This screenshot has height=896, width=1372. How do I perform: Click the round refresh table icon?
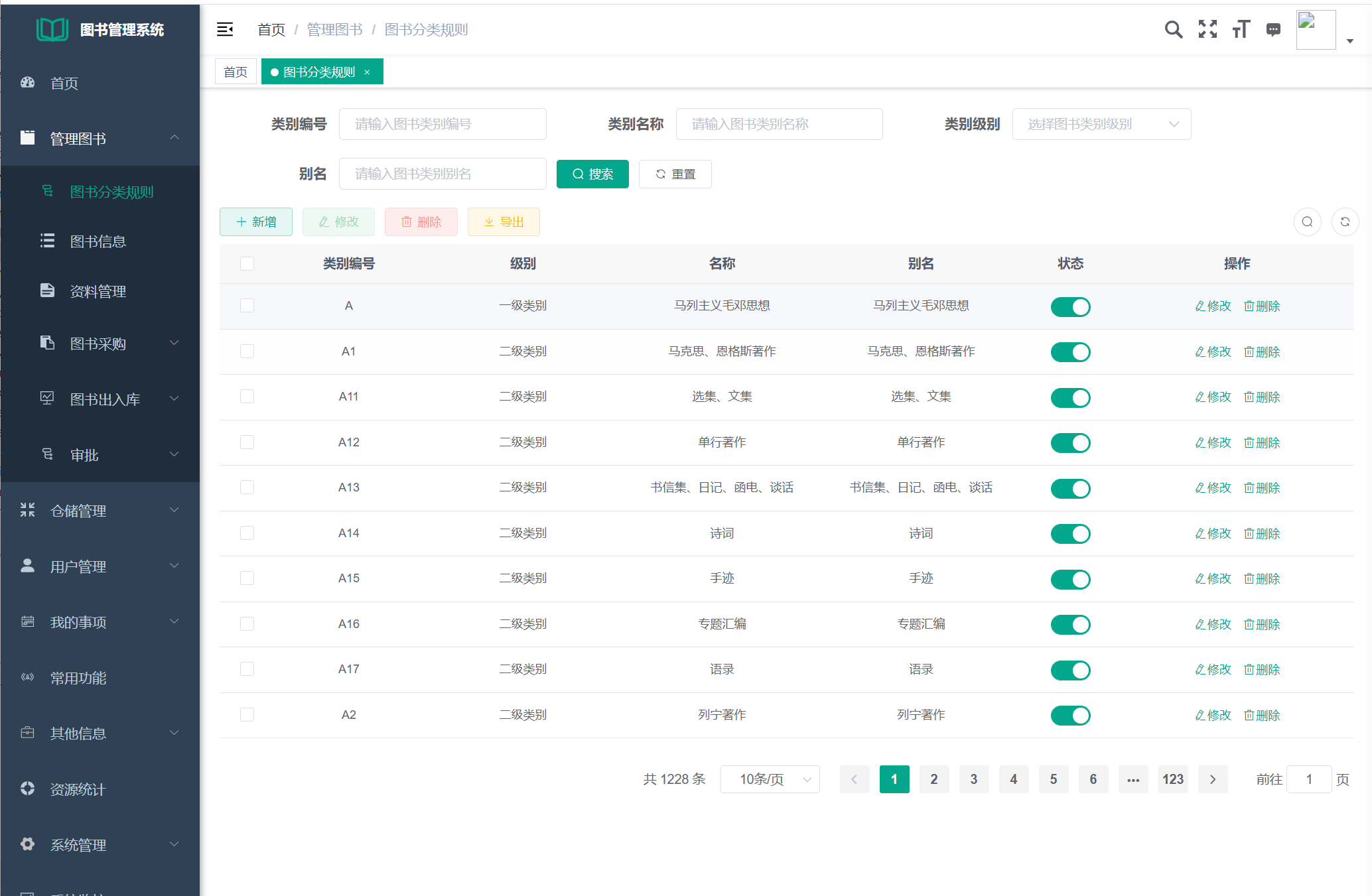(x=1345, y=222)
